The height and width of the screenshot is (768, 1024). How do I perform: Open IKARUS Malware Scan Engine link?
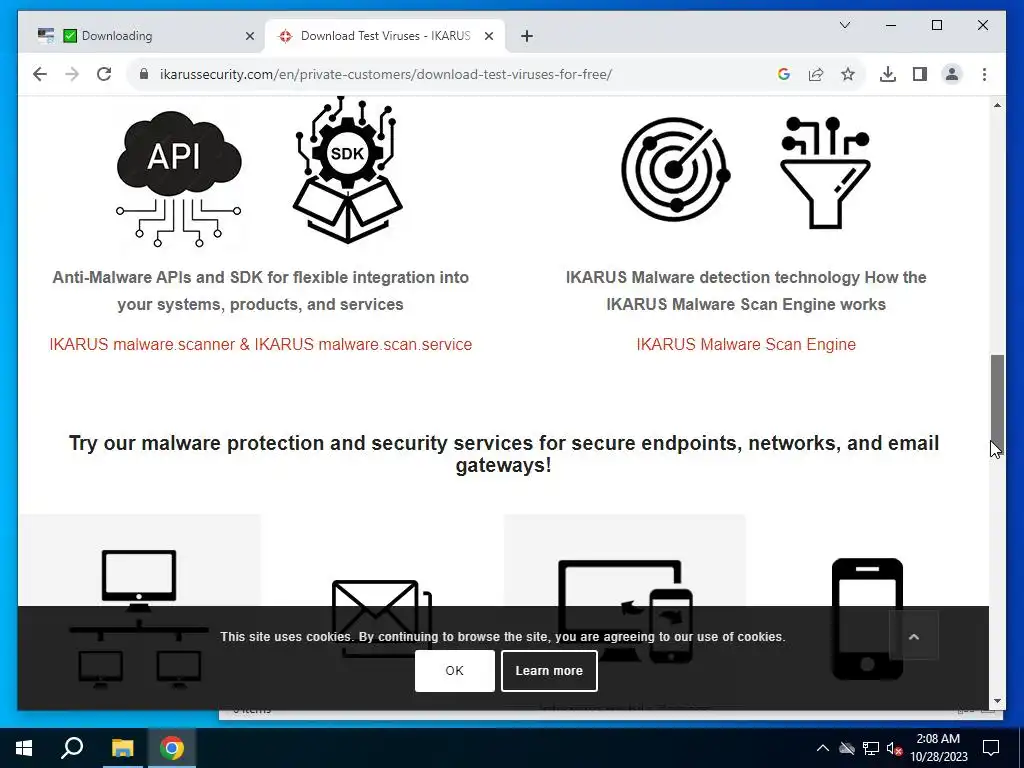pyautogui.click(x=746, y=344)
